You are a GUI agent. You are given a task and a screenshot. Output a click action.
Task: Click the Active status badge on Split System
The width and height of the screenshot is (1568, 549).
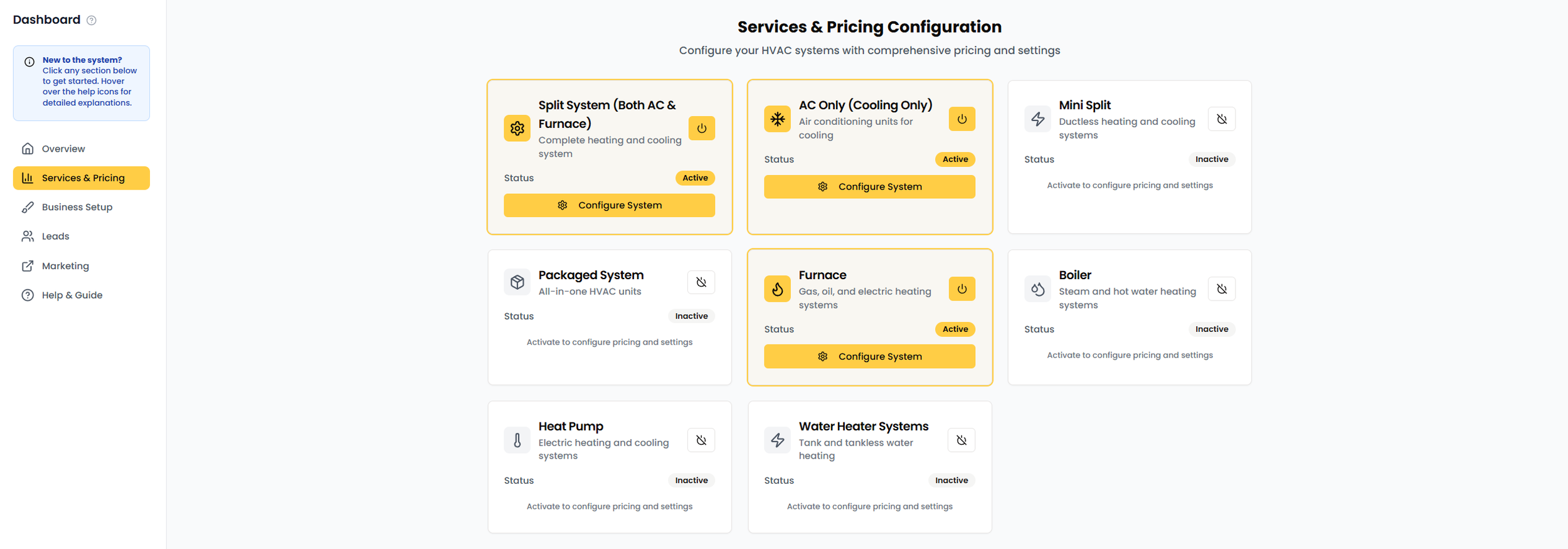(695, 178)
